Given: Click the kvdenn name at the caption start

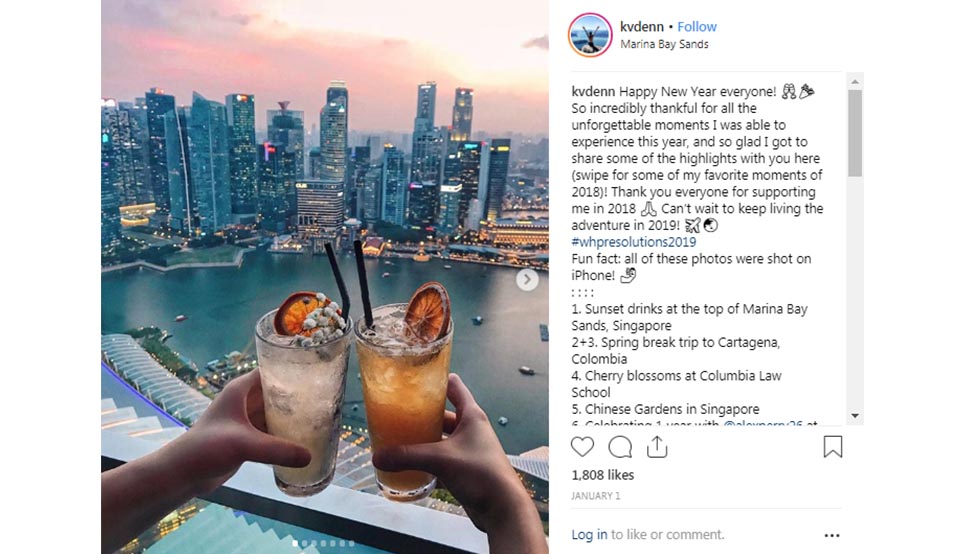Looking at the screenshot, I should [x=593, y=92].
